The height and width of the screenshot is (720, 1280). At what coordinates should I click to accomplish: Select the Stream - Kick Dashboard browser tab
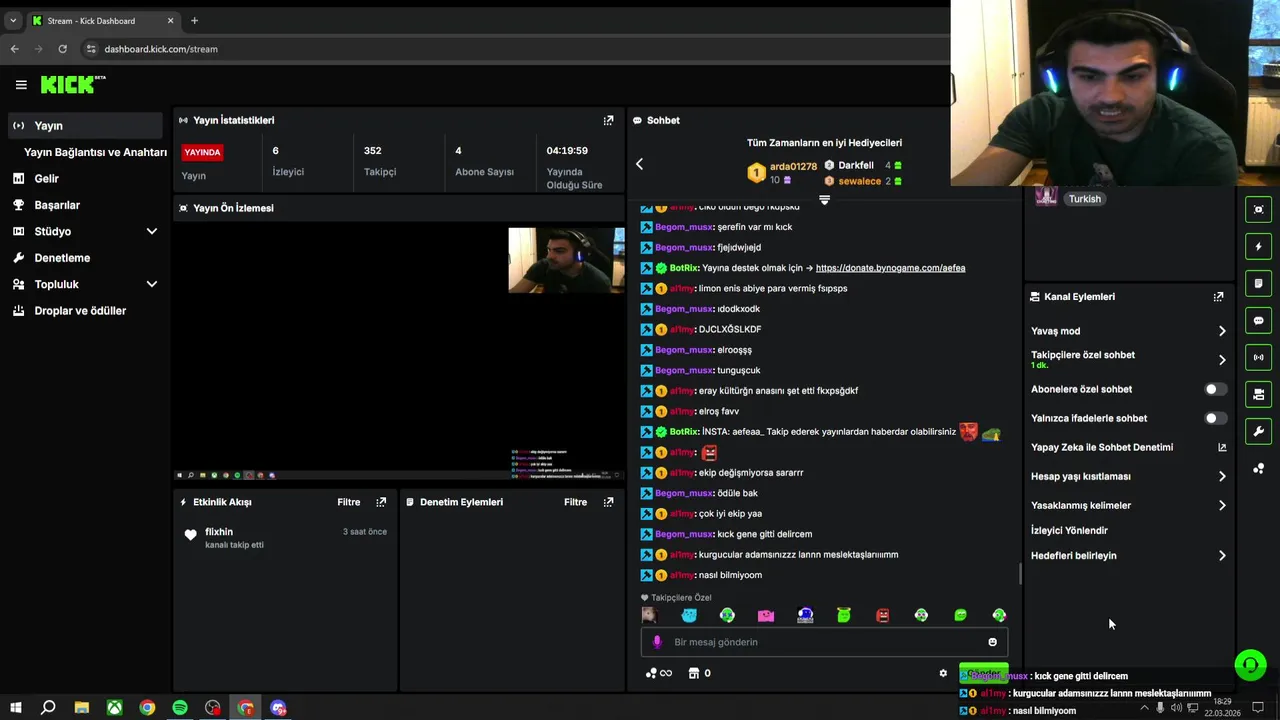click(102, 20)
